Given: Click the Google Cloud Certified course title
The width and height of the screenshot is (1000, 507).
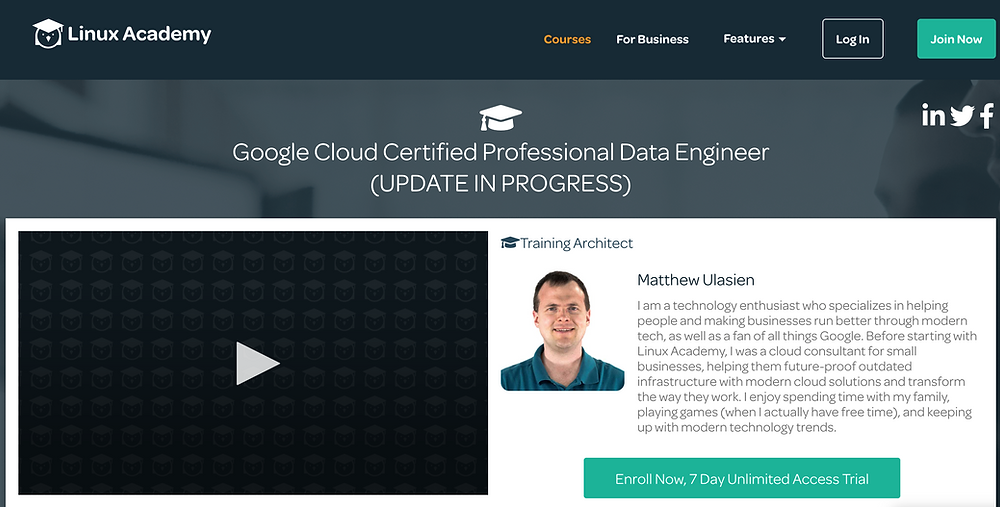Looking at the screenshot, I should tap(500, 153).
